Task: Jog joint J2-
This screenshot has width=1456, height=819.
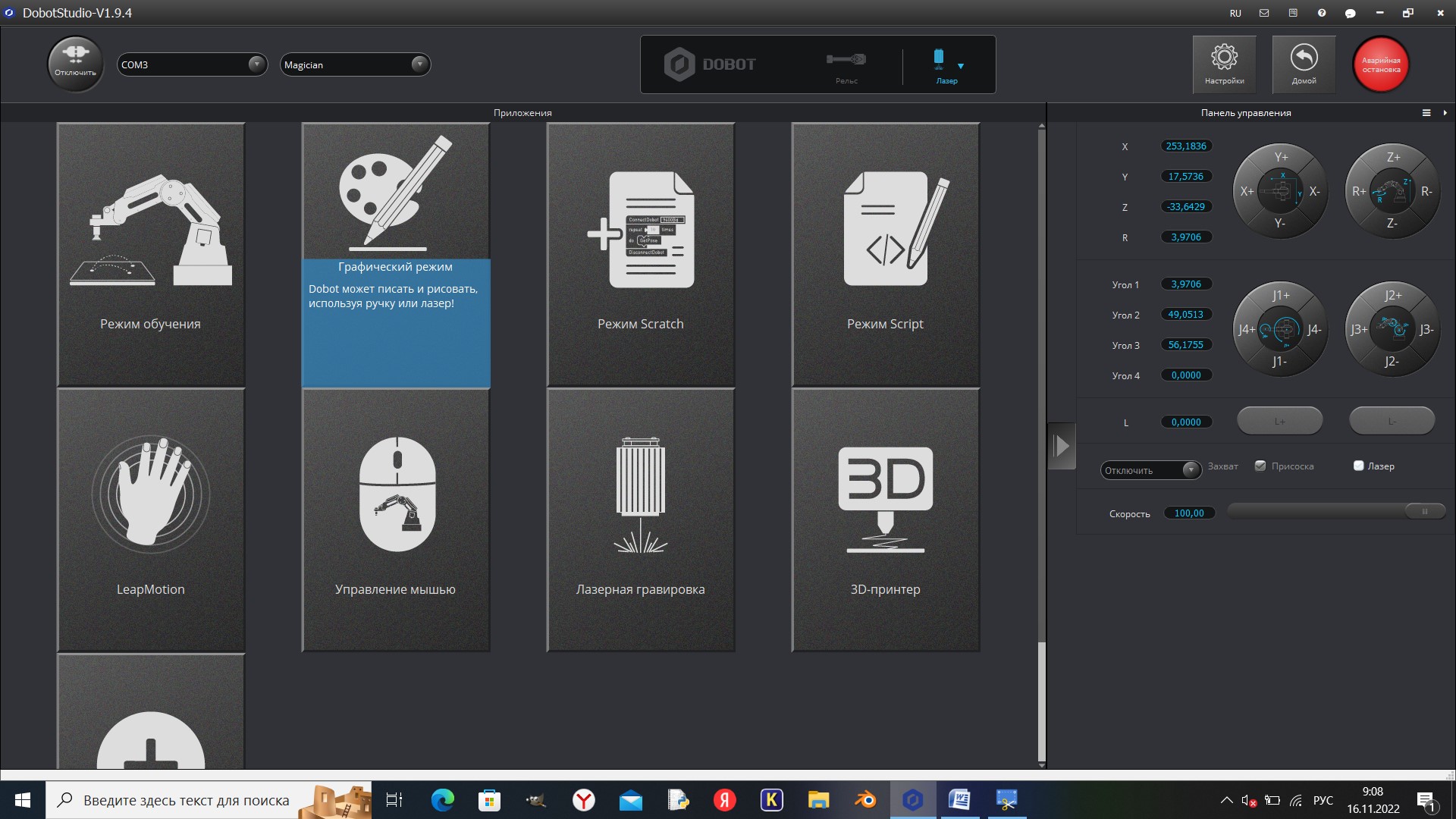Action: [1392, 361]
